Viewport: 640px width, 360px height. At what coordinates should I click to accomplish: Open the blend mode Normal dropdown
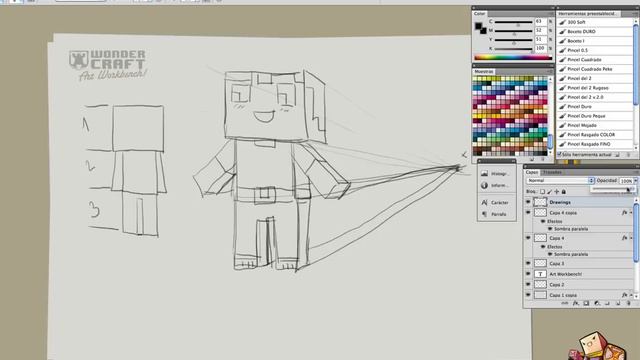tap(560, 180)
